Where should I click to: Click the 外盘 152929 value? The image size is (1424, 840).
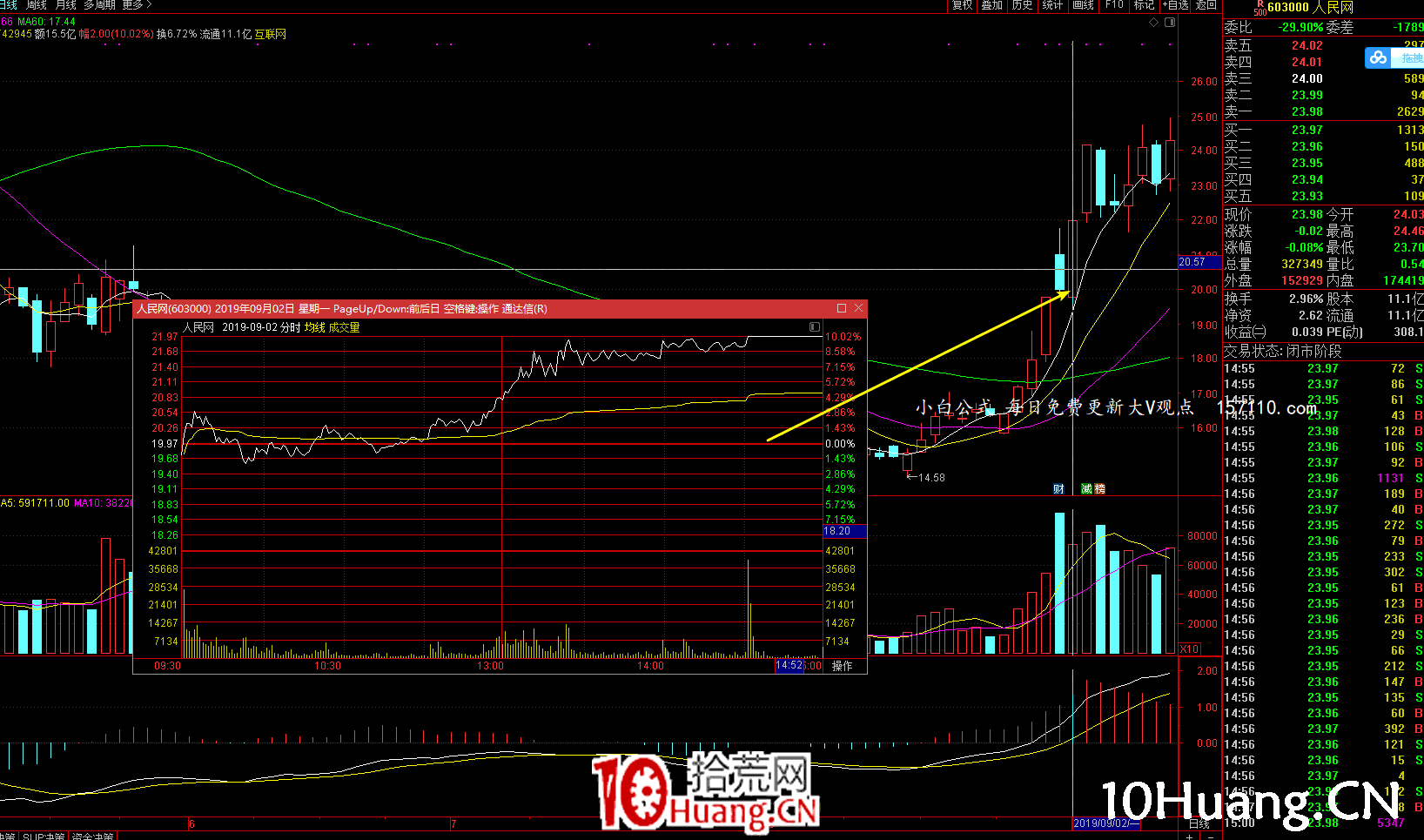click(x=1302, y=280)
